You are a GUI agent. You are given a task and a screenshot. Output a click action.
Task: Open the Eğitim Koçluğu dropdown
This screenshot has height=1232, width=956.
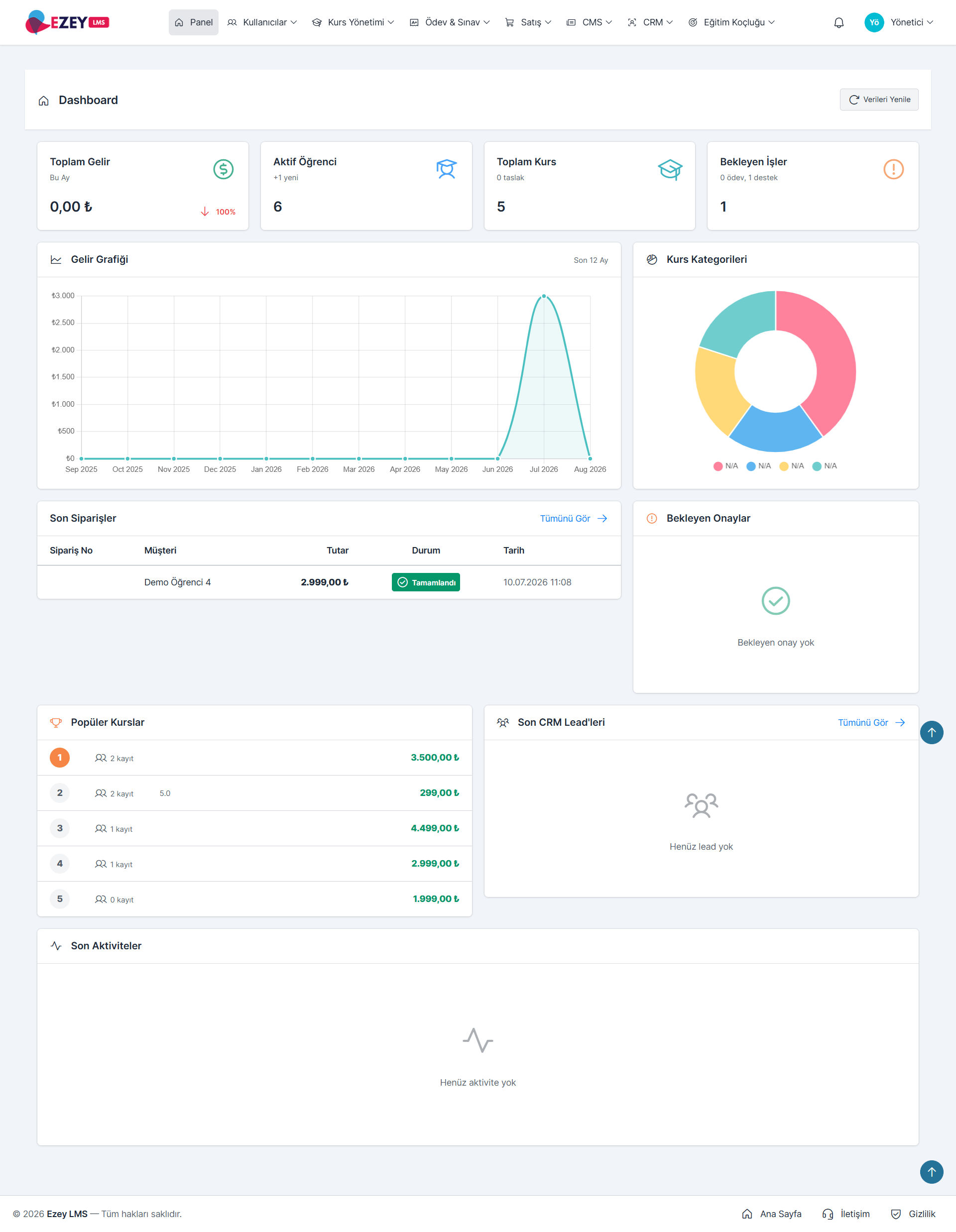pos(731,22)
